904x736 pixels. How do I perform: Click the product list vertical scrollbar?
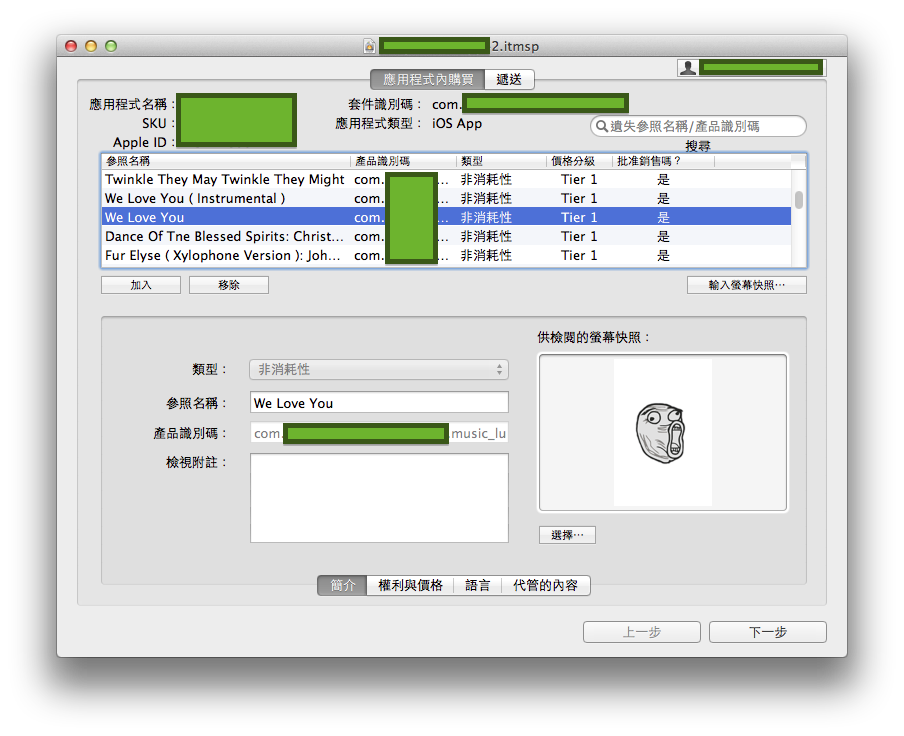[799, 200]
